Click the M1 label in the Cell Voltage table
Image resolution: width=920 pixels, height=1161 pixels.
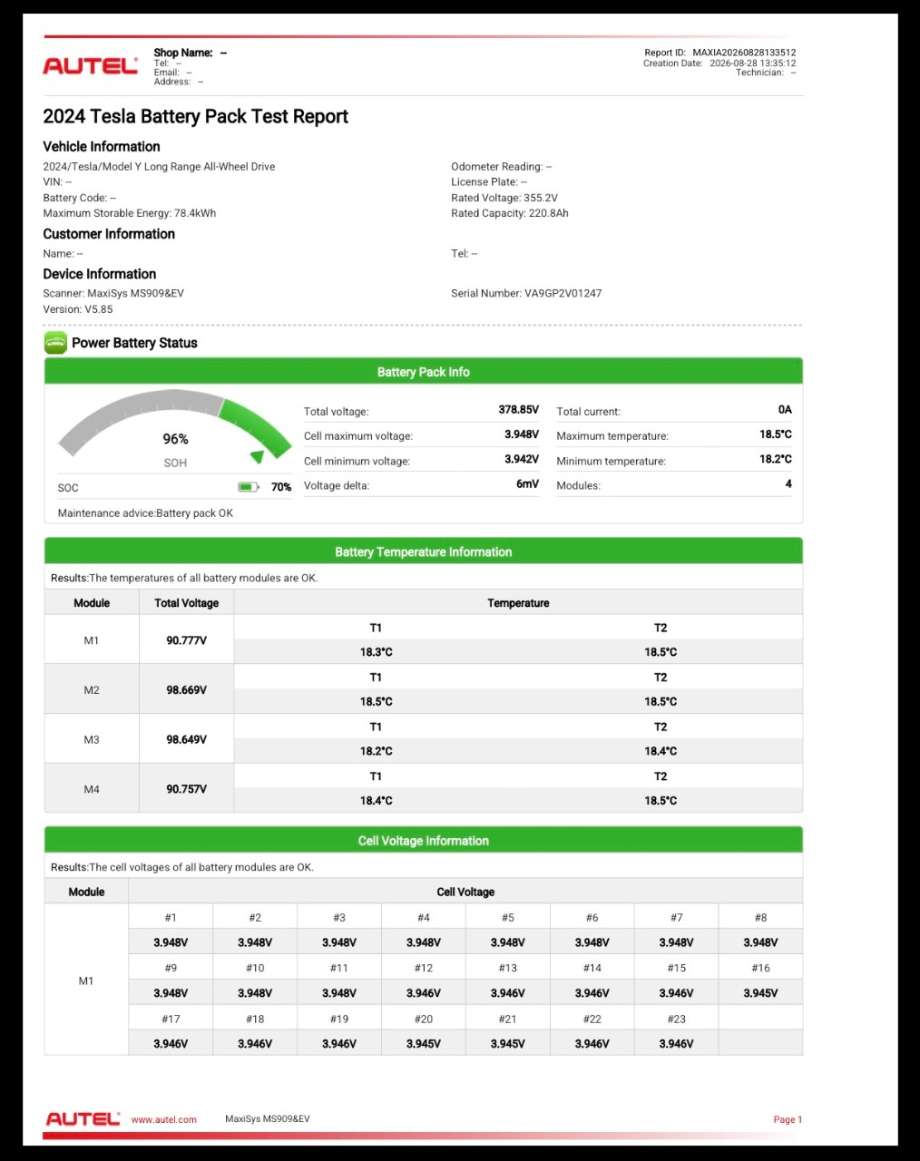[x=86, y=980]
